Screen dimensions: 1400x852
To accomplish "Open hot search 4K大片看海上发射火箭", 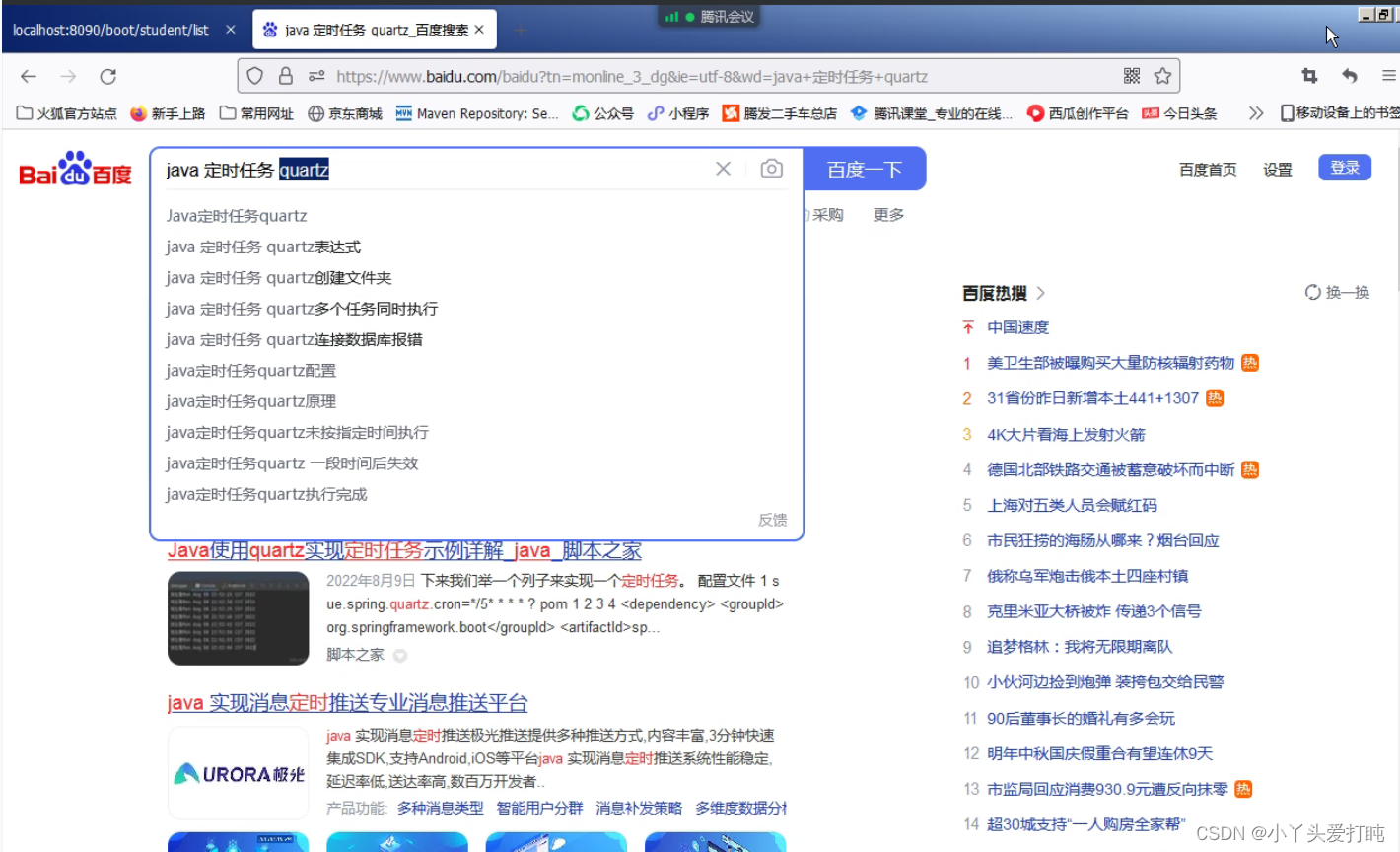I will [1066, 434].
